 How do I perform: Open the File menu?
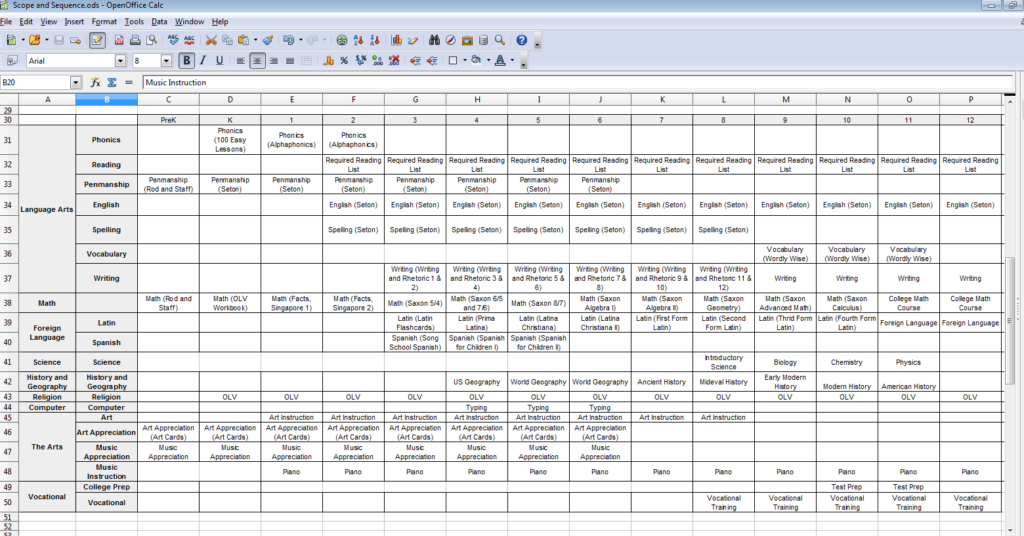pyautogui.click(x=6, y=22)
